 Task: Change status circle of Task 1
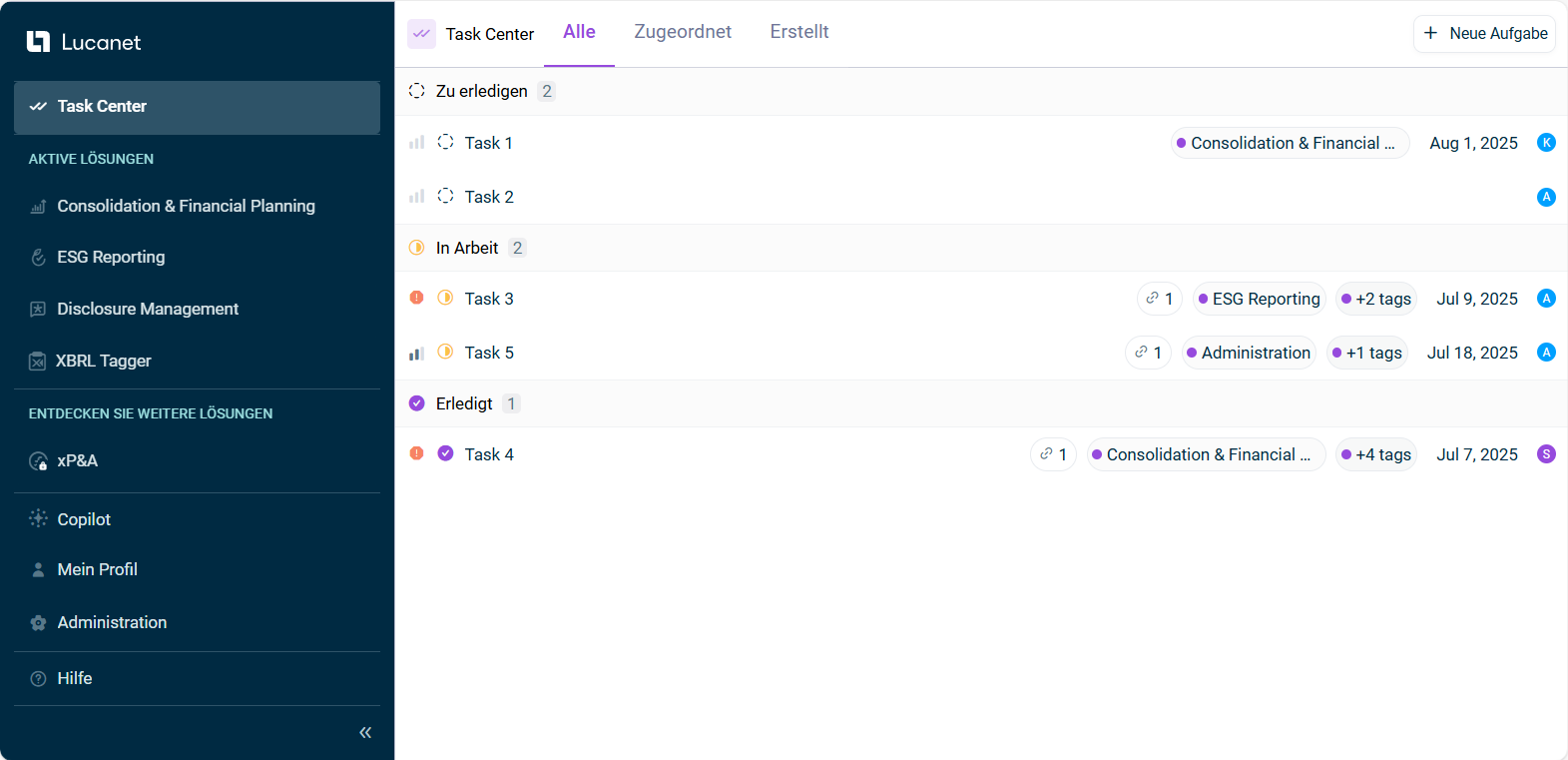pyautogui.click(x=446, y=142)
